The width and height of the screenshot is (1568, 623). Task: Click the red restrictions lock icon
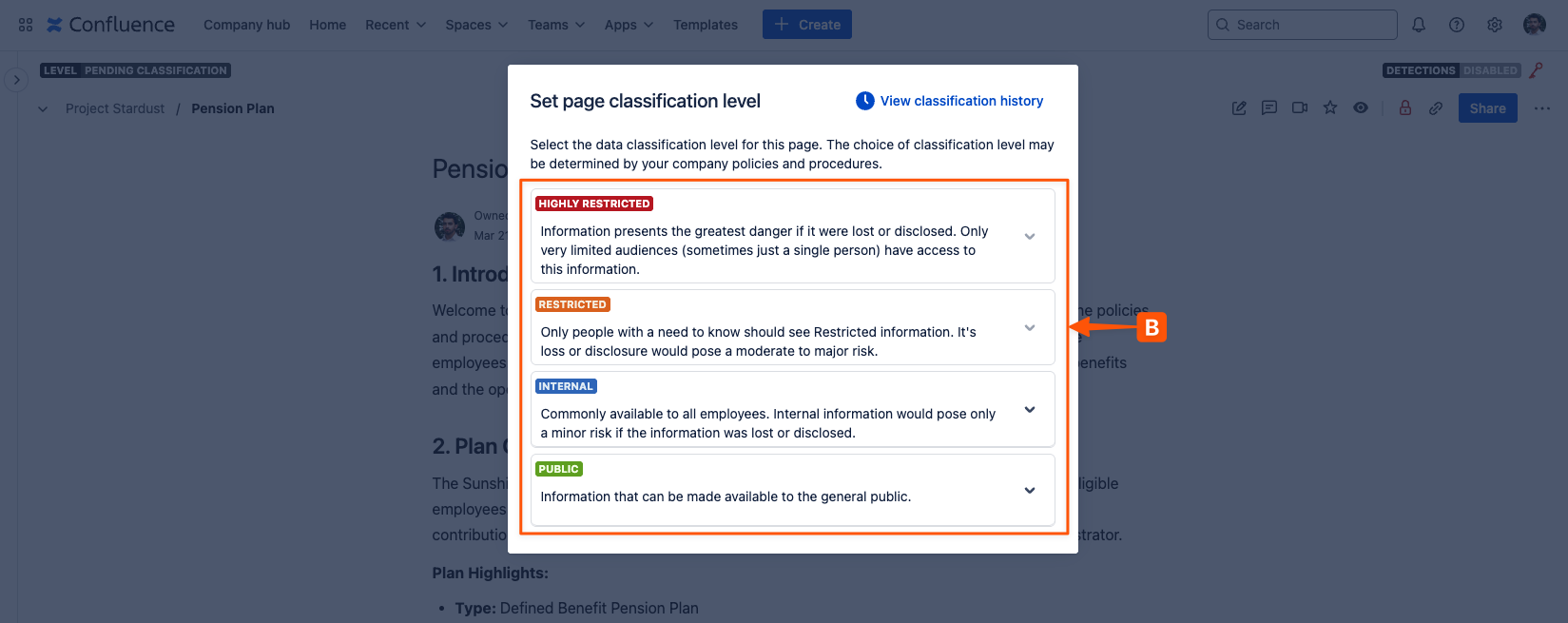click(1405, 108)
